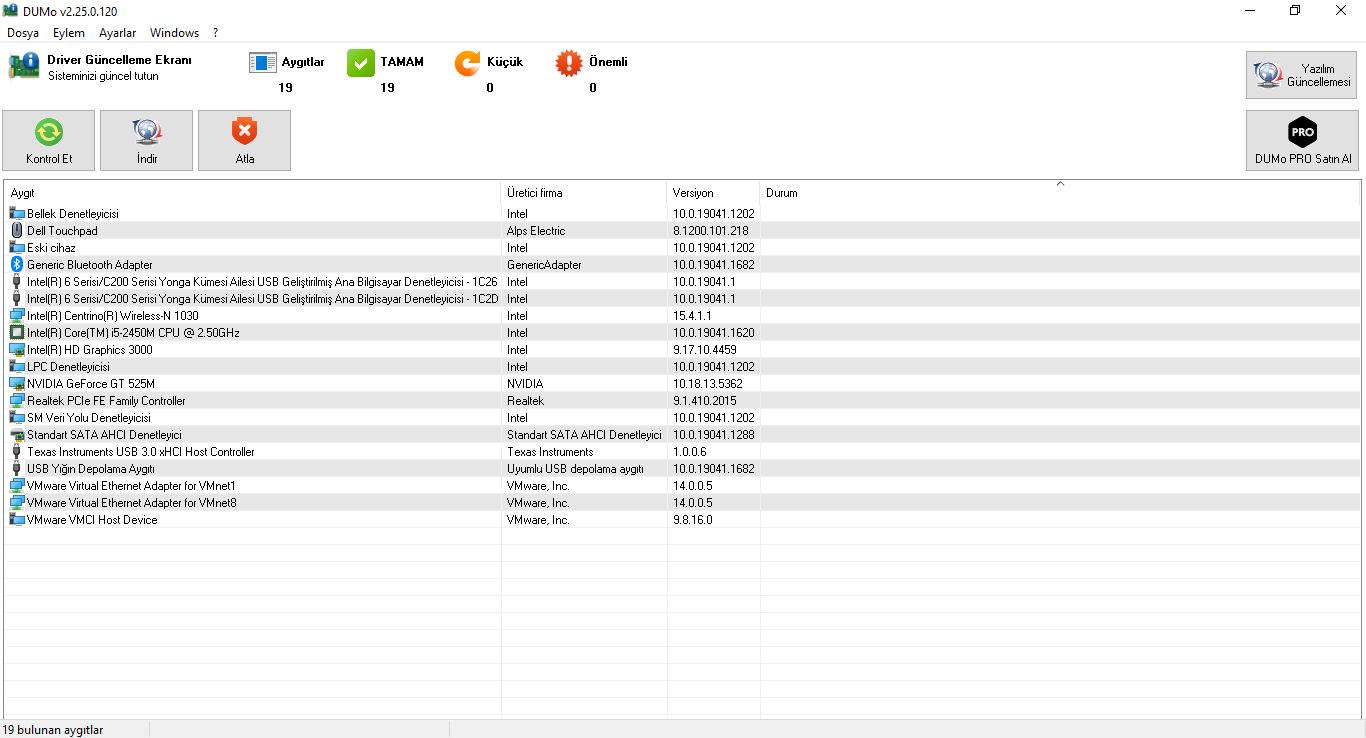The height and width of the screenshot is (738, 1366).
Task: Click the orange Küçük update icon
Action: click(x=467, y=64)
